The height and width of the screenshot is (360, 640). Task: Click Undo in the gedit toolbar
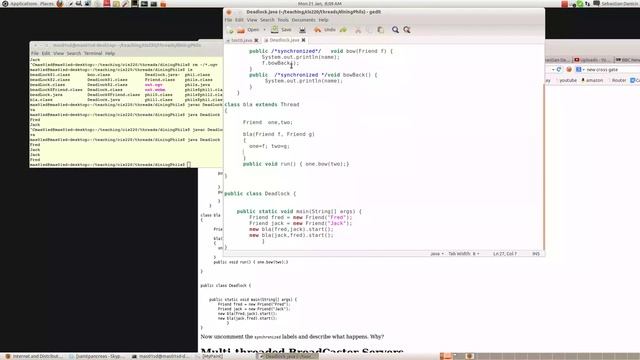[x=325, y=30]
